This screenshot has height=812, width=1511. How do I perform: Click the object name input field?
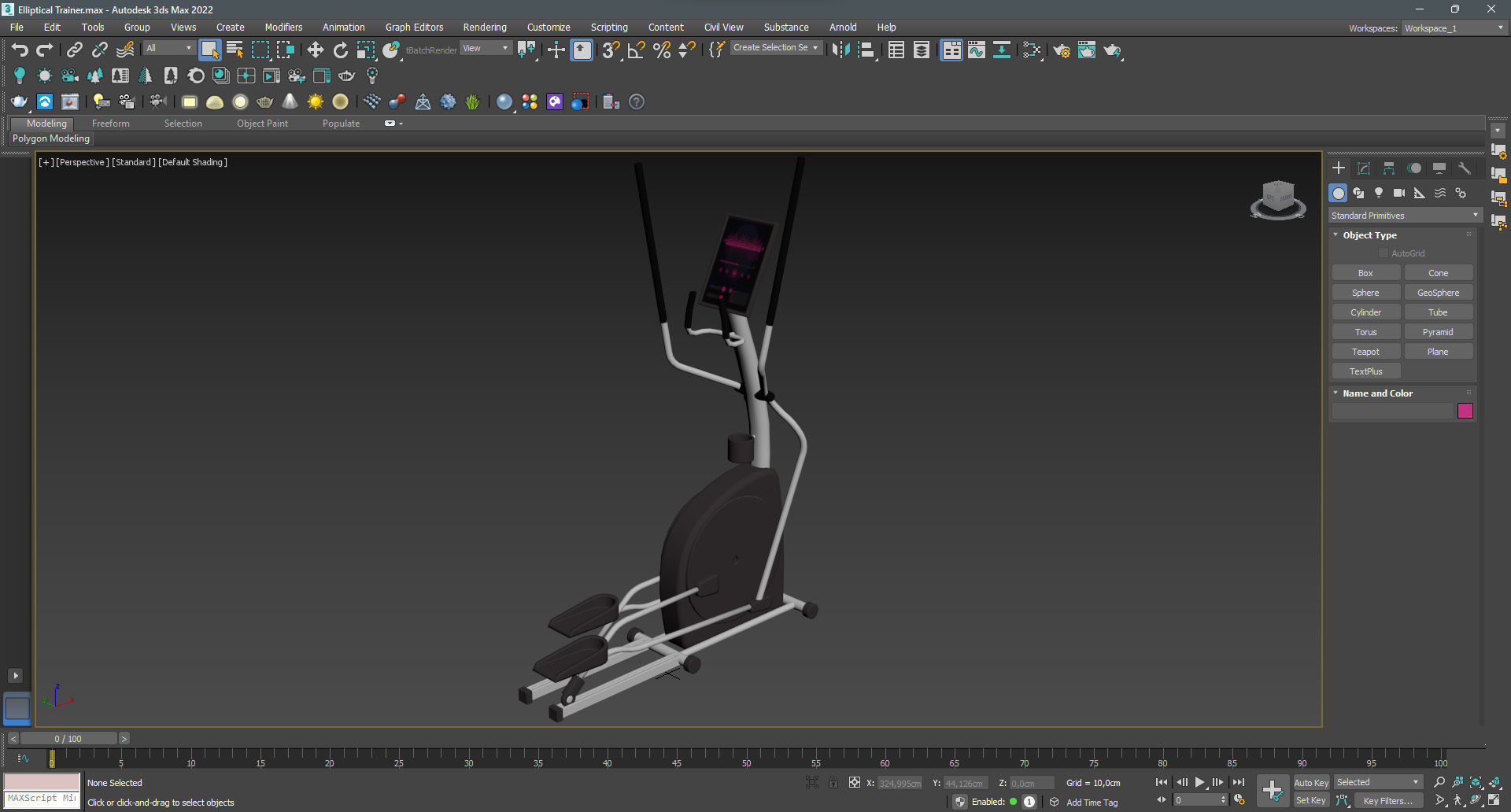1392,411
